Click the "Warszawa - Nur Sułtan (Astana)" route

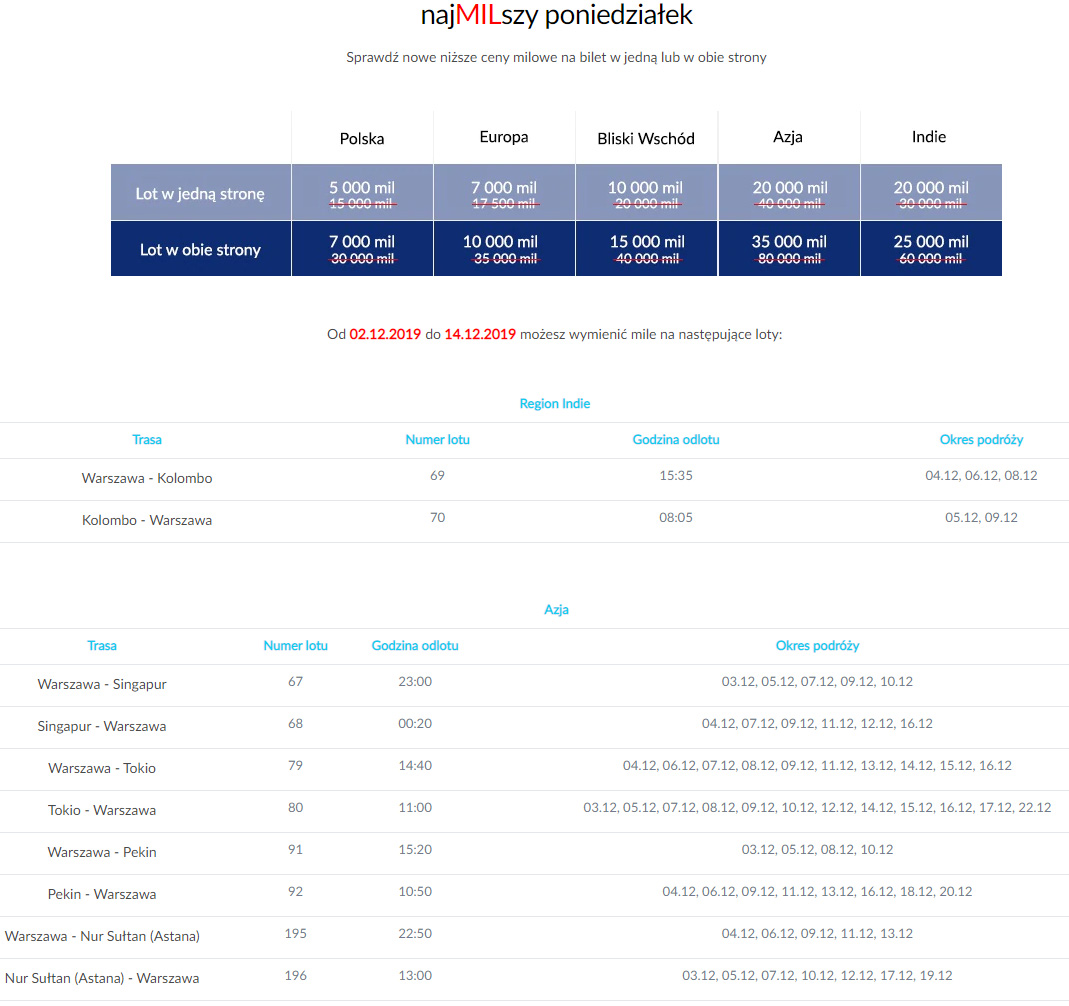pyautogui.click(x=102, y=936)
